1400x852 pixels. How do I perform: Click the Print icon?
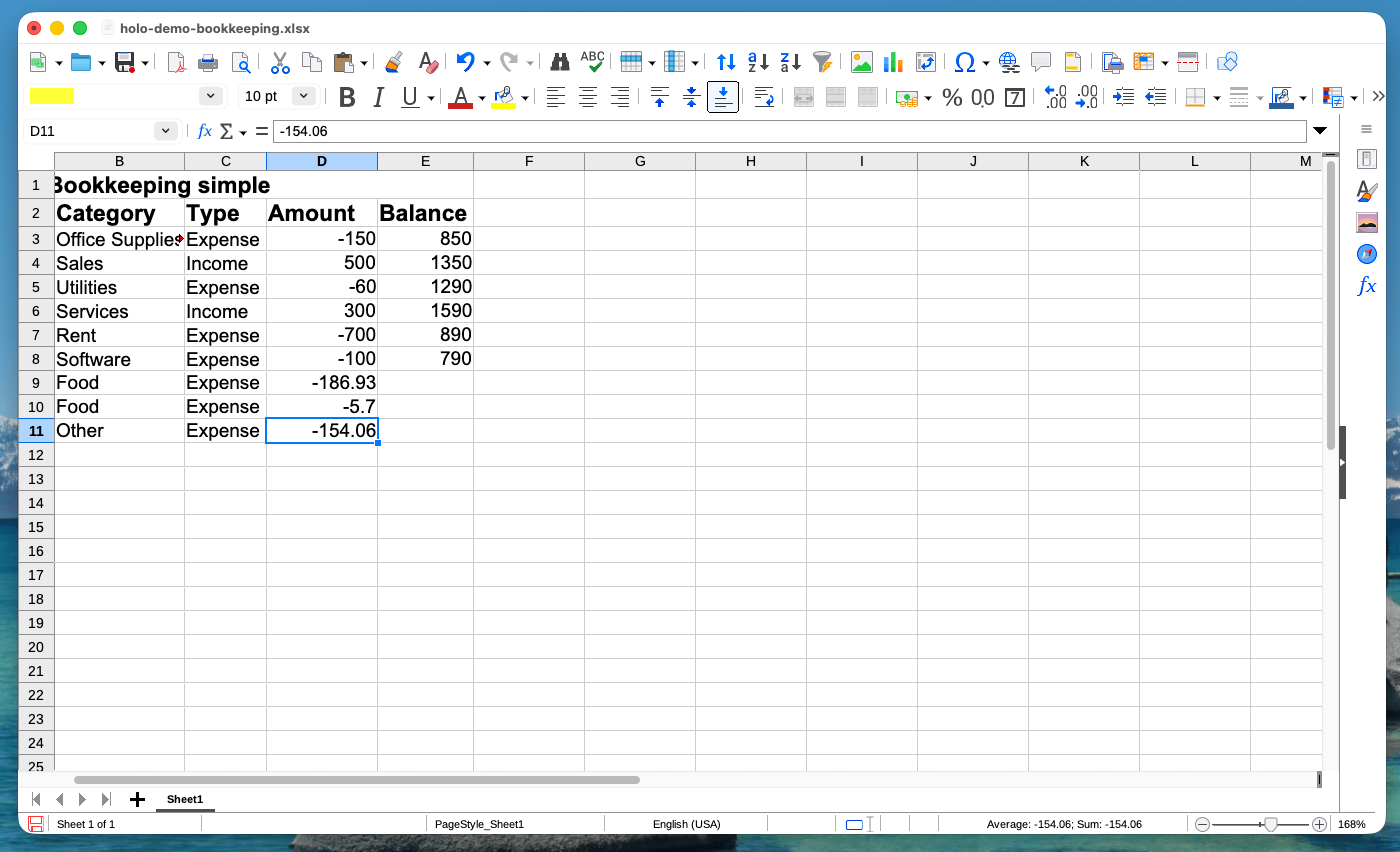(208, 62)
